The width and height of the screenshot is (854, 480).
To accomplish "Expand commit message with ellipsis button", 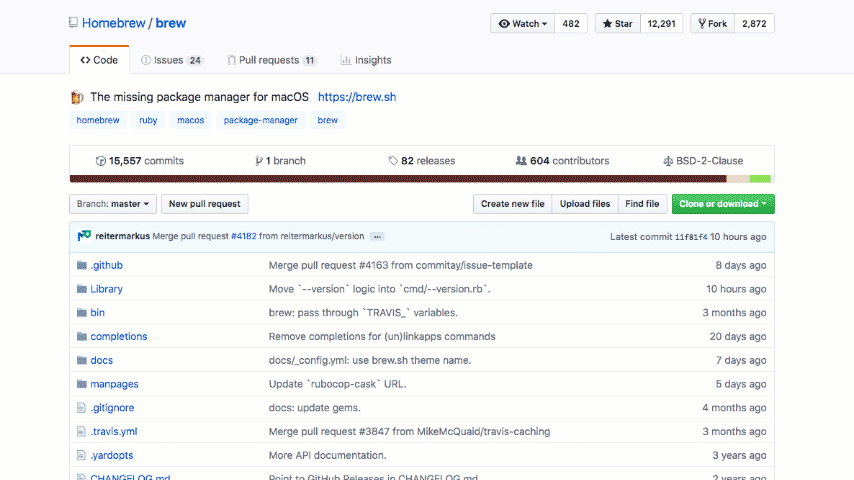I will pyautogui.click(x=377, y=236).
